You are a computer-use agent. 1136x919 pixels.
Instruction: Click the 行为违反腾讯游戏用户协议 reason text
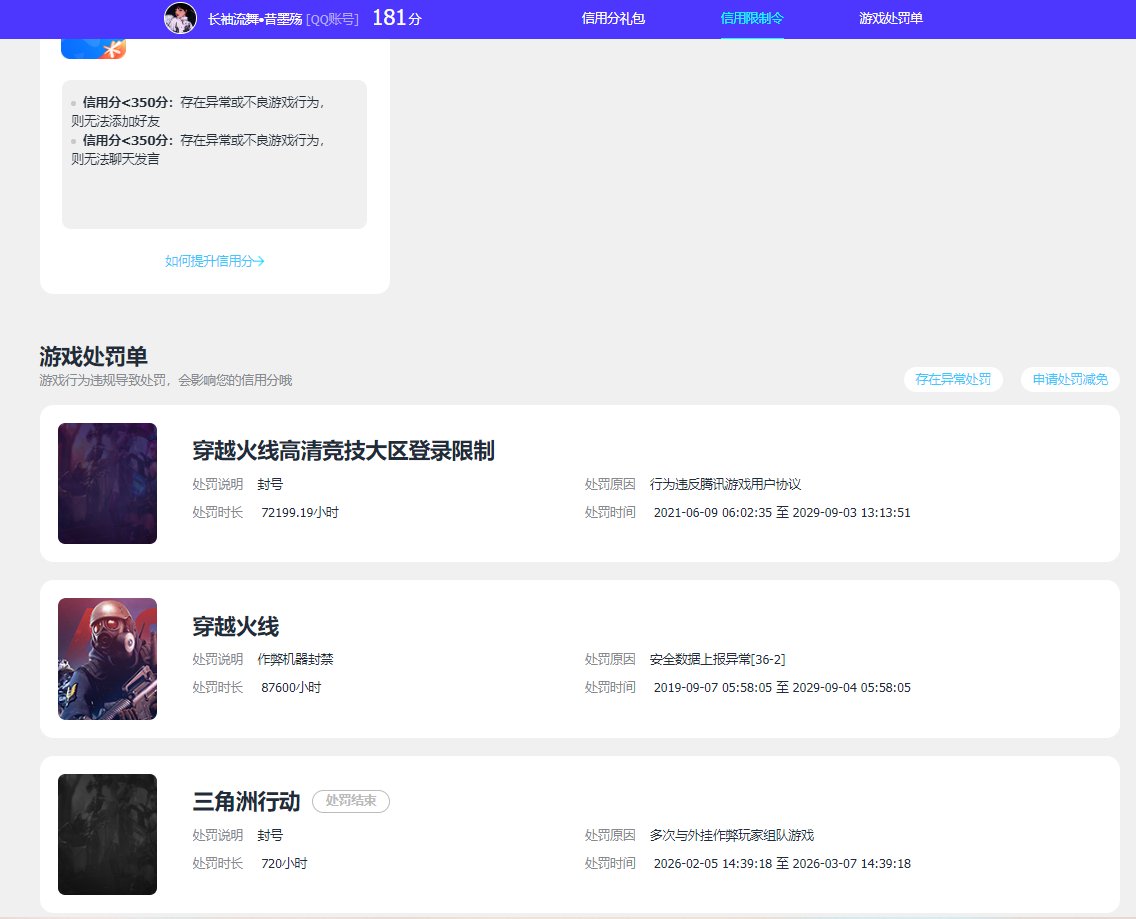(x=725, y=484)
